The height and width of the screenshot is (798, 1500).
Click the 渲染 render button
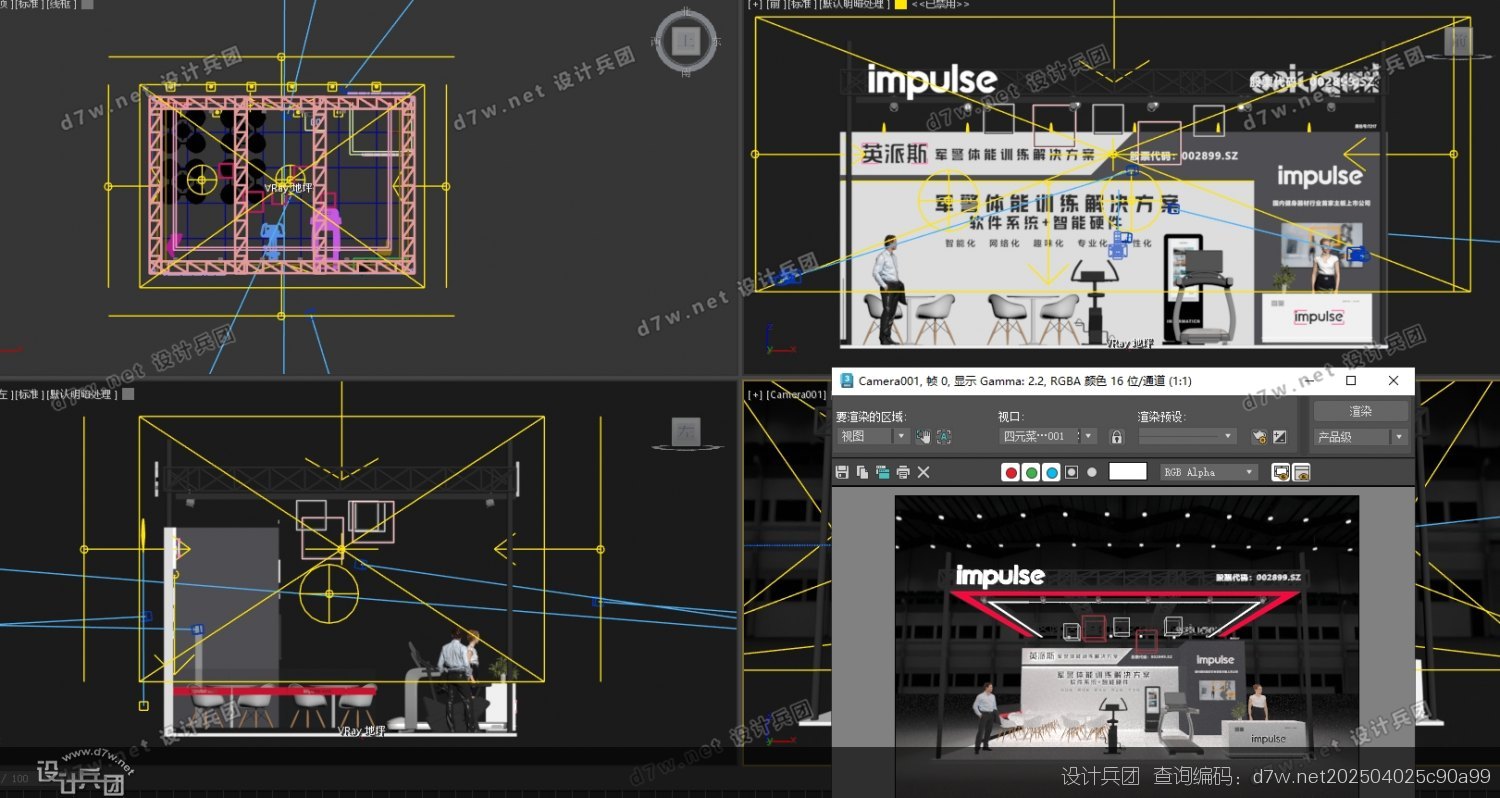1360,411
